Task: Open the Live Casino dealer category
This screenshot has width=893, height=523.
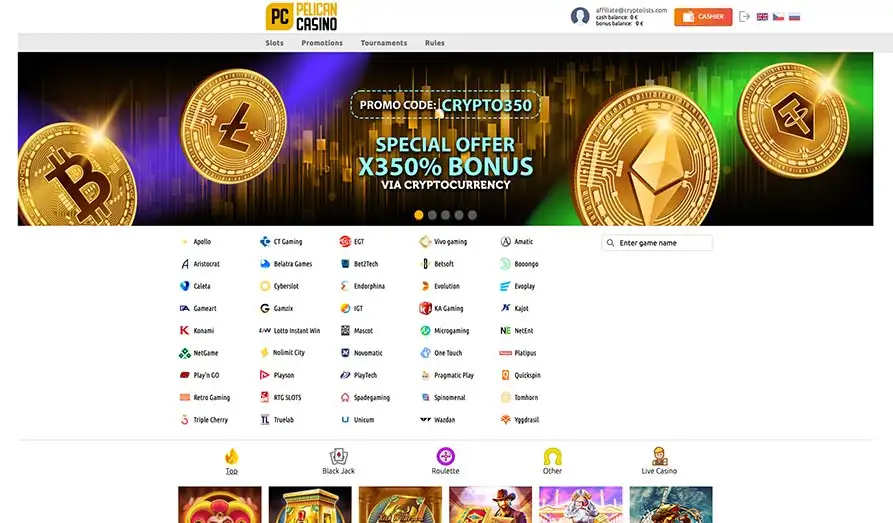Action: pyautogui.click(x=659, y=461)
